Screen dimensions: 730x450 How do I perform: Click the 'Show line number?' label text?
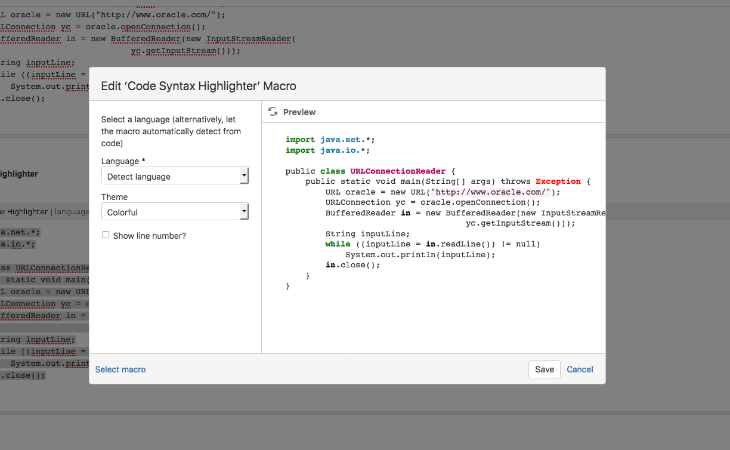click(149, 235)
